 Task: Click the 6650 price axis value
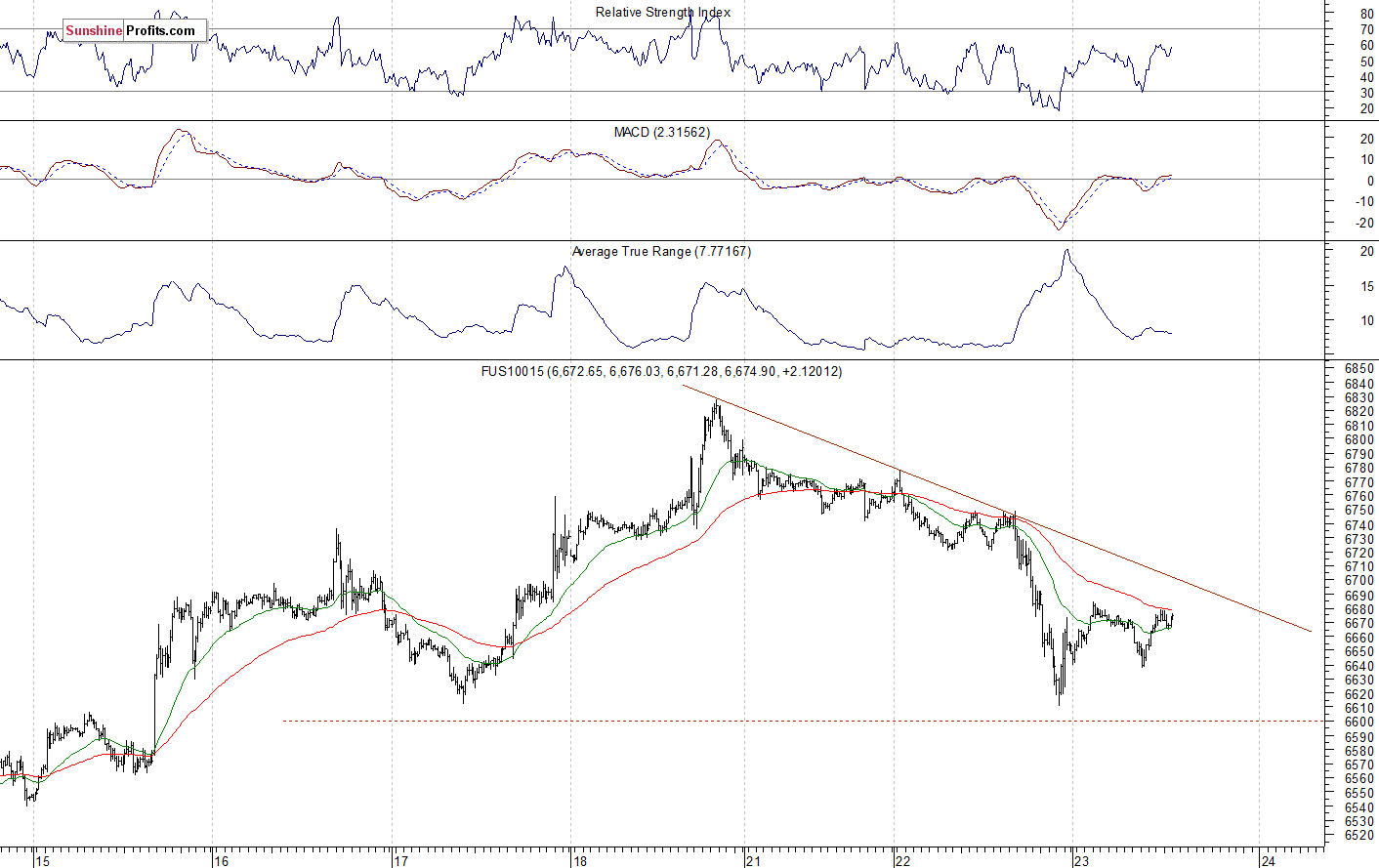(1358, 650)
